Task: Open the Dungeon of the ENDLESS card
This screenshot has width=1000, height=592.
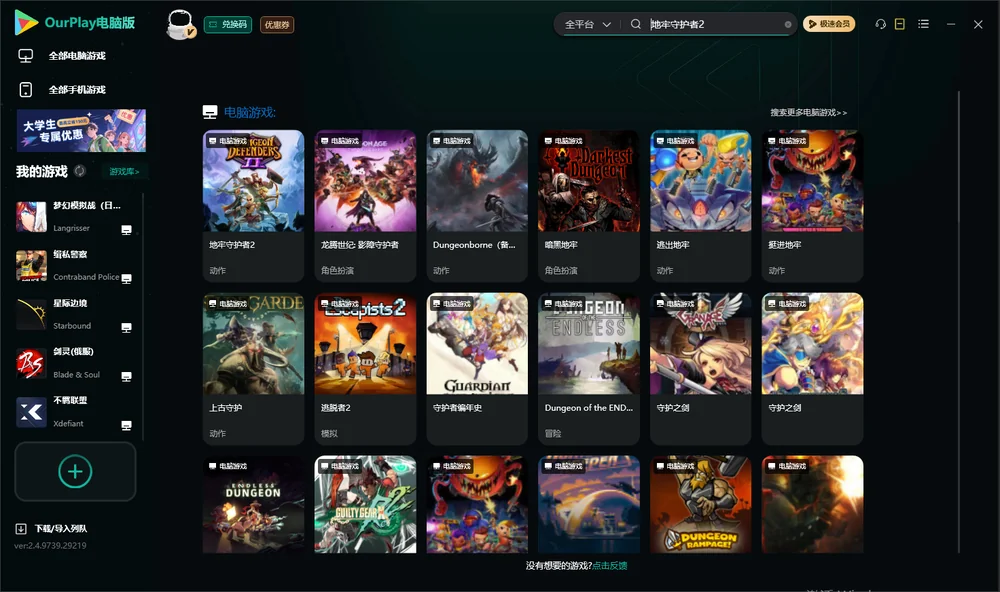Action: click(x=589, y=368)
